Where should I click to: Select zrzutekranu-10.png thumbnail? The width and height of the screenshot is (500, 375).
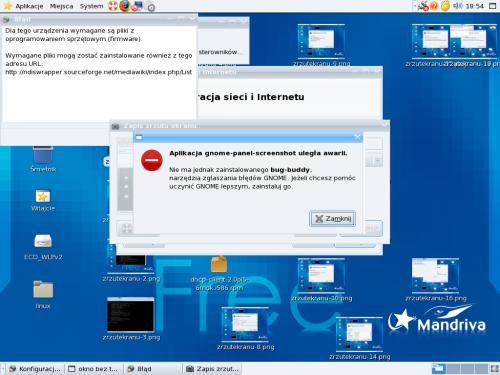click(321, 275)
